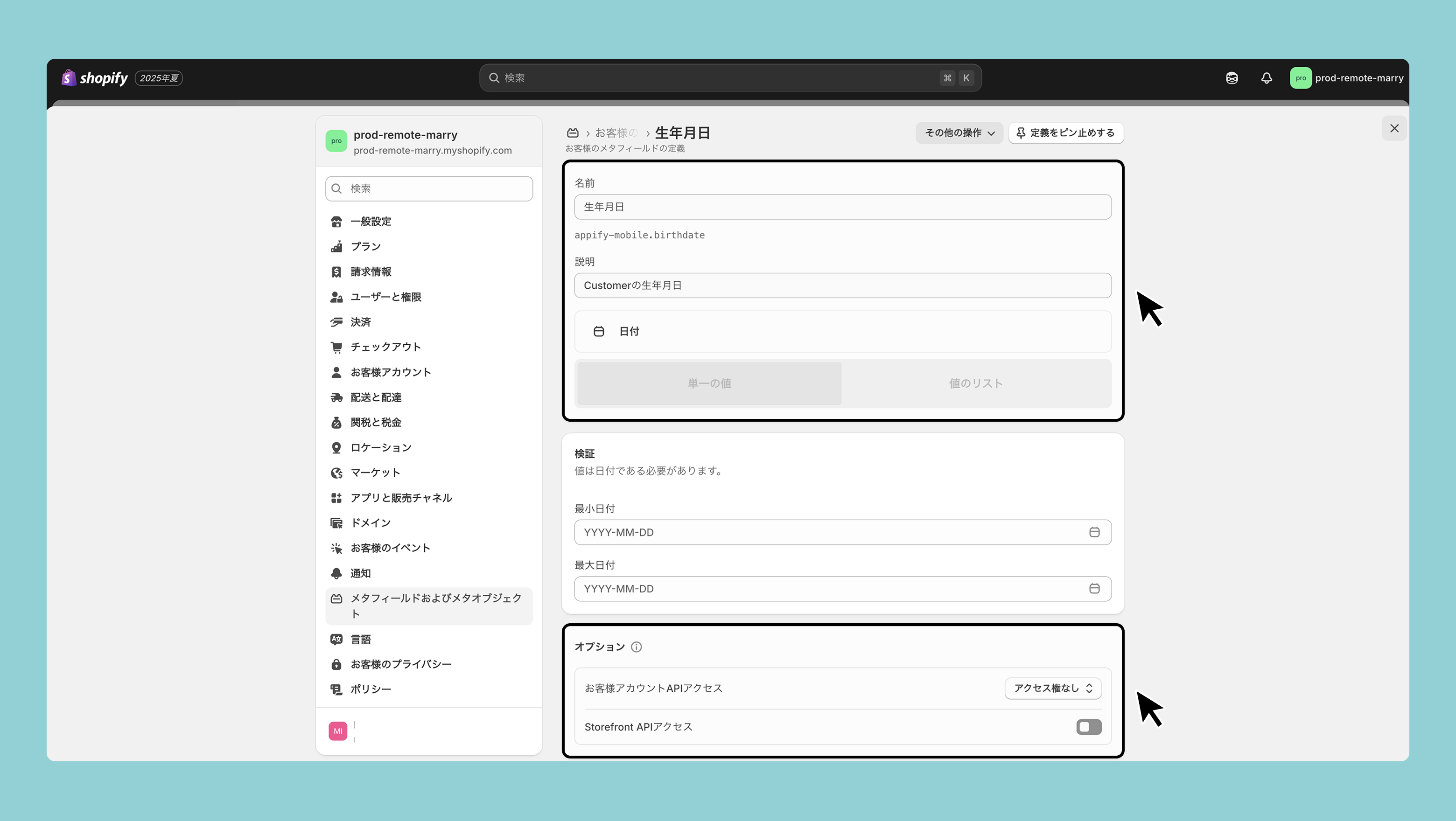Viewport: 1456px width, 821px height.
Task: Go to 配送と配達 settings page
Action: [376, 397]
